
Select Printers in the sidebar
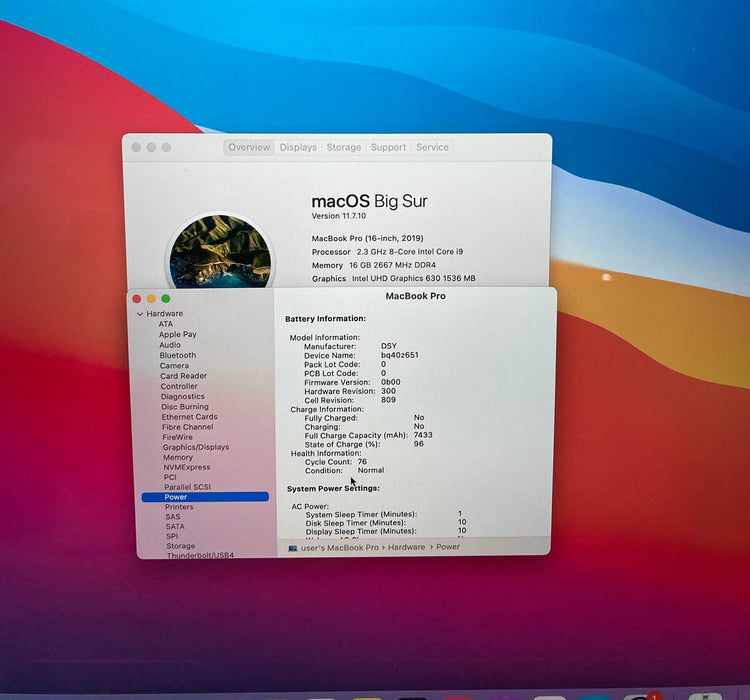point(179,507)
